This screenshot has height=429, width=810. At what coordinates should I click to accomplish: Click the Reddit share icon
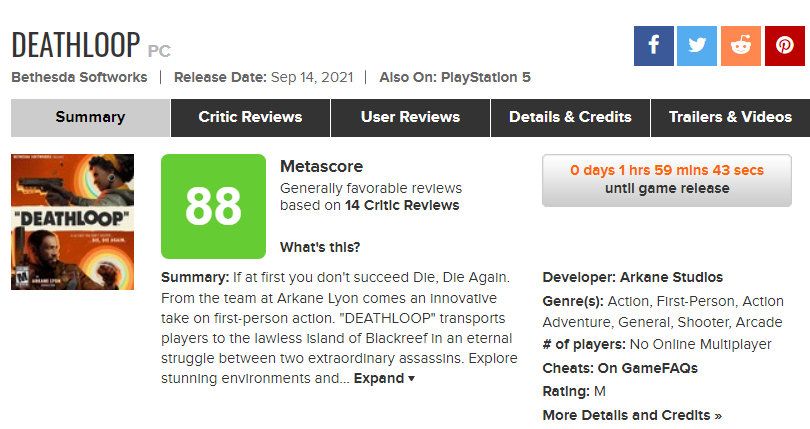[x=741, y=45]
